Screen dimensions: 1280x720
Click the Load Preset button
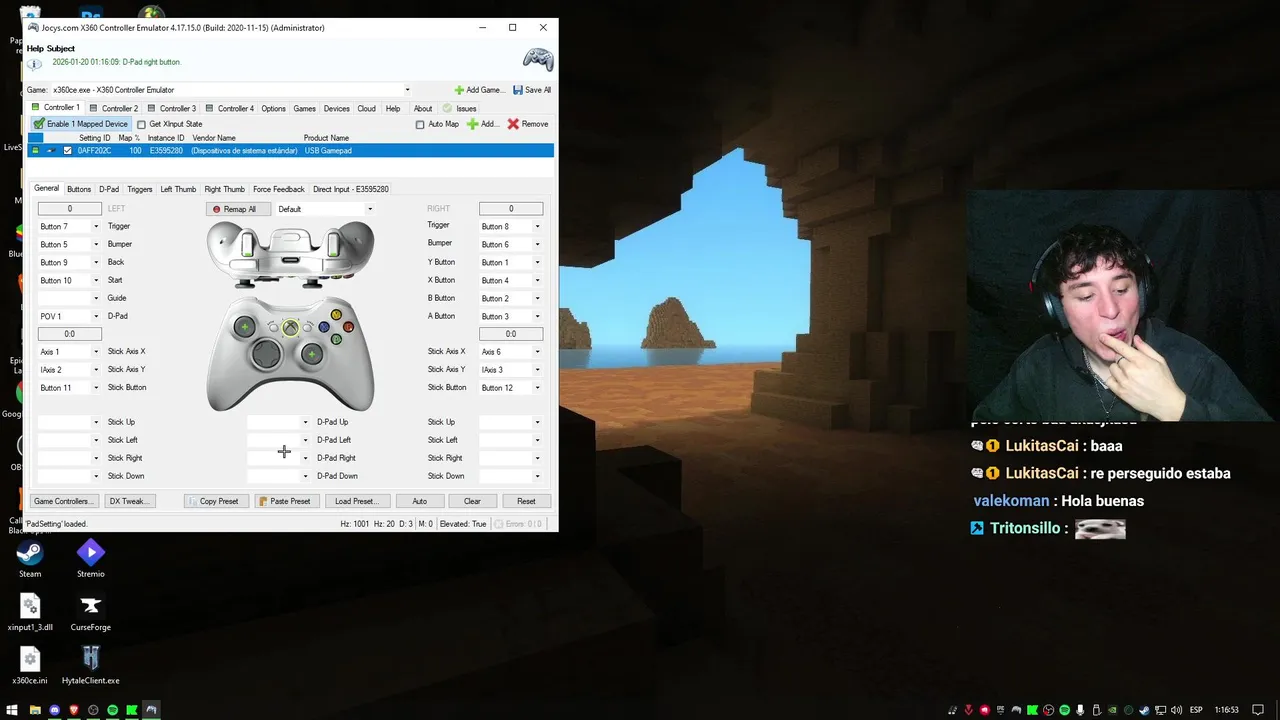pos(356,501)
